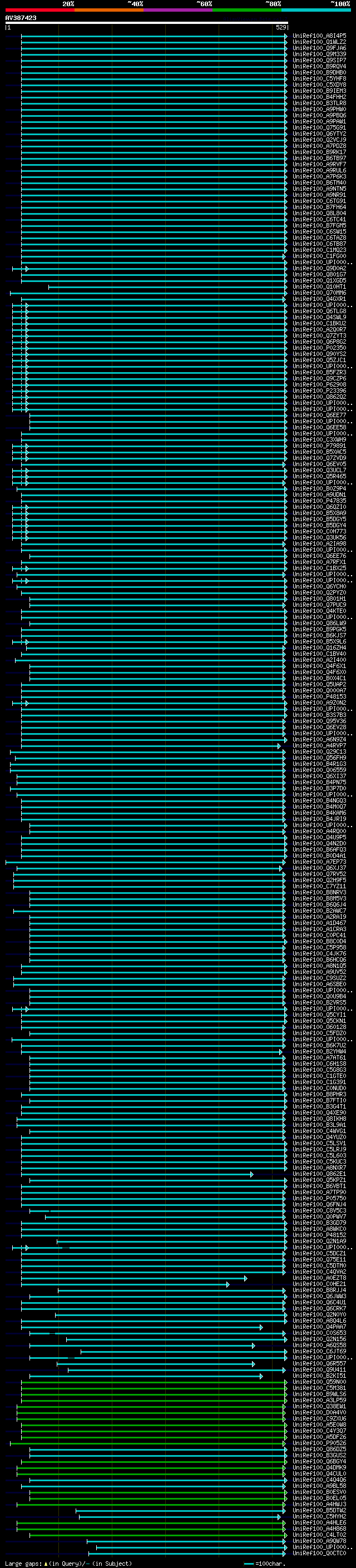Select hit UniRef100_B8NRV3

pos(319,892)
